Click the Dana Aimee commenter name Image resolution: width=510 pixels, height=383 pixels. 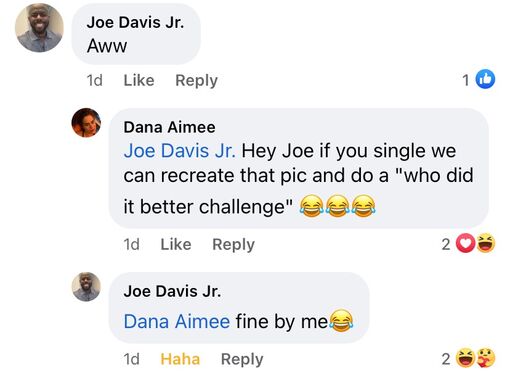(x=169, y=127)
